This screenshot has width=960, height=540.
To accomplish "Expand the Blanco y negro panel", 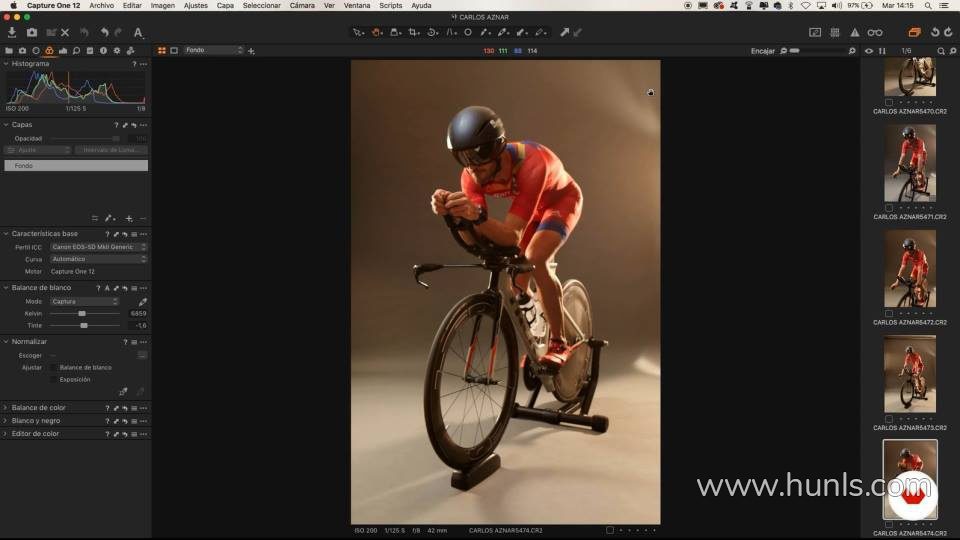I will tap(6, 421).
